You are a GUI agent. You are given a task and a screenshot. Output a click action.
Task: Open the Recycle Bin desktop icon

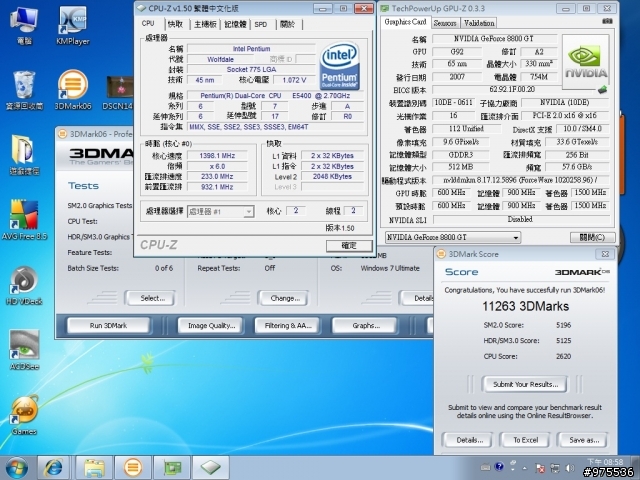pos(23,86)
